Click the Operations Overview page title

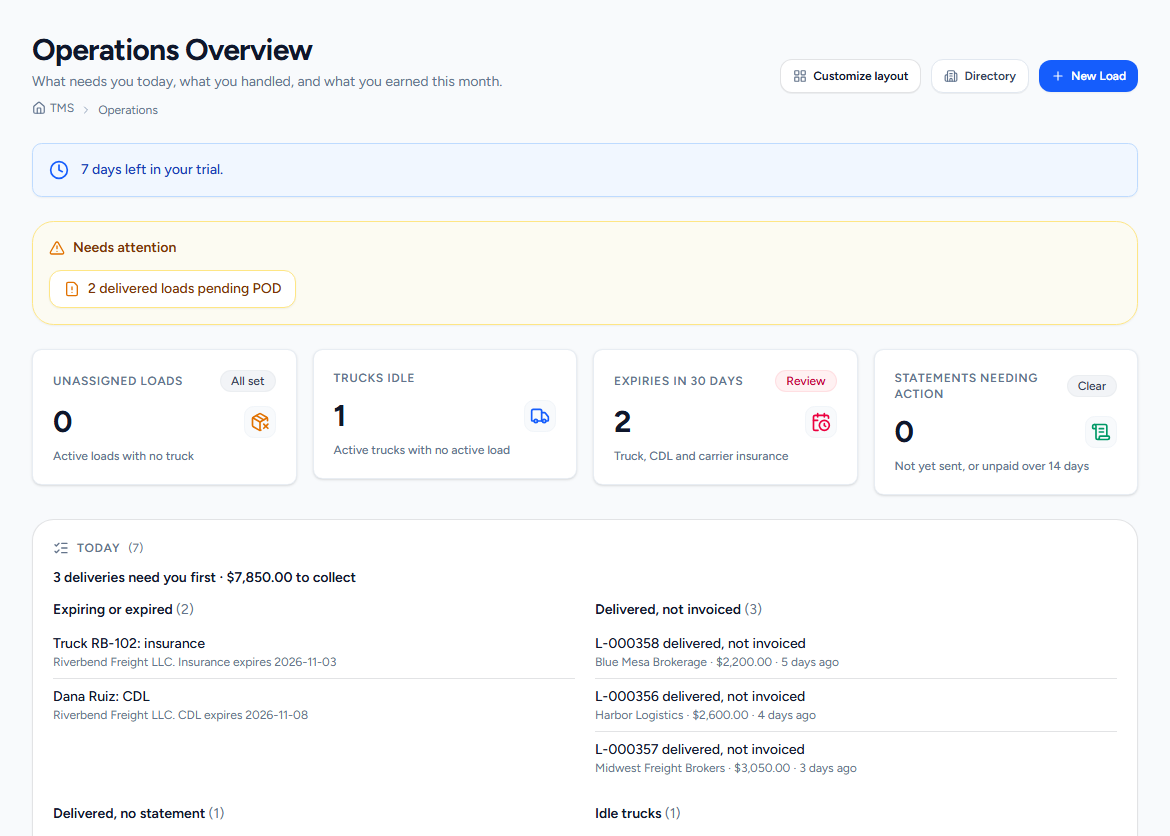tap(172, 50)
